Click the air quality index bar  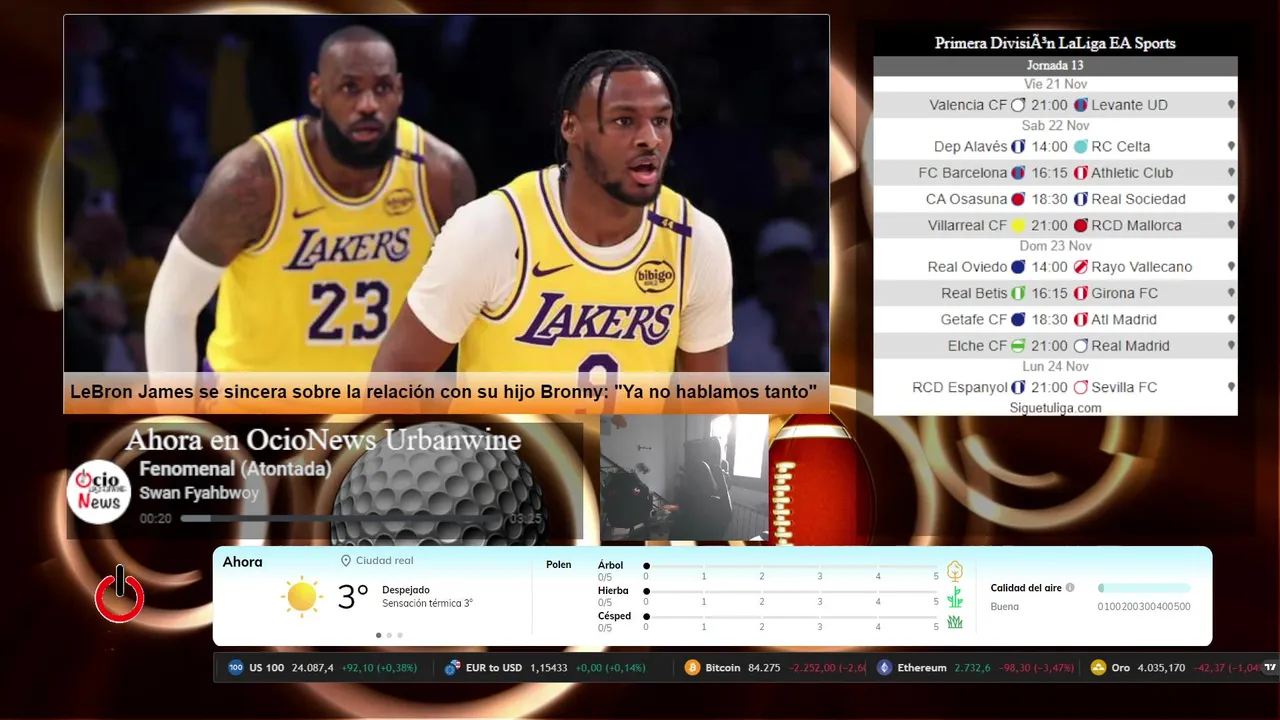(1144, 588)
